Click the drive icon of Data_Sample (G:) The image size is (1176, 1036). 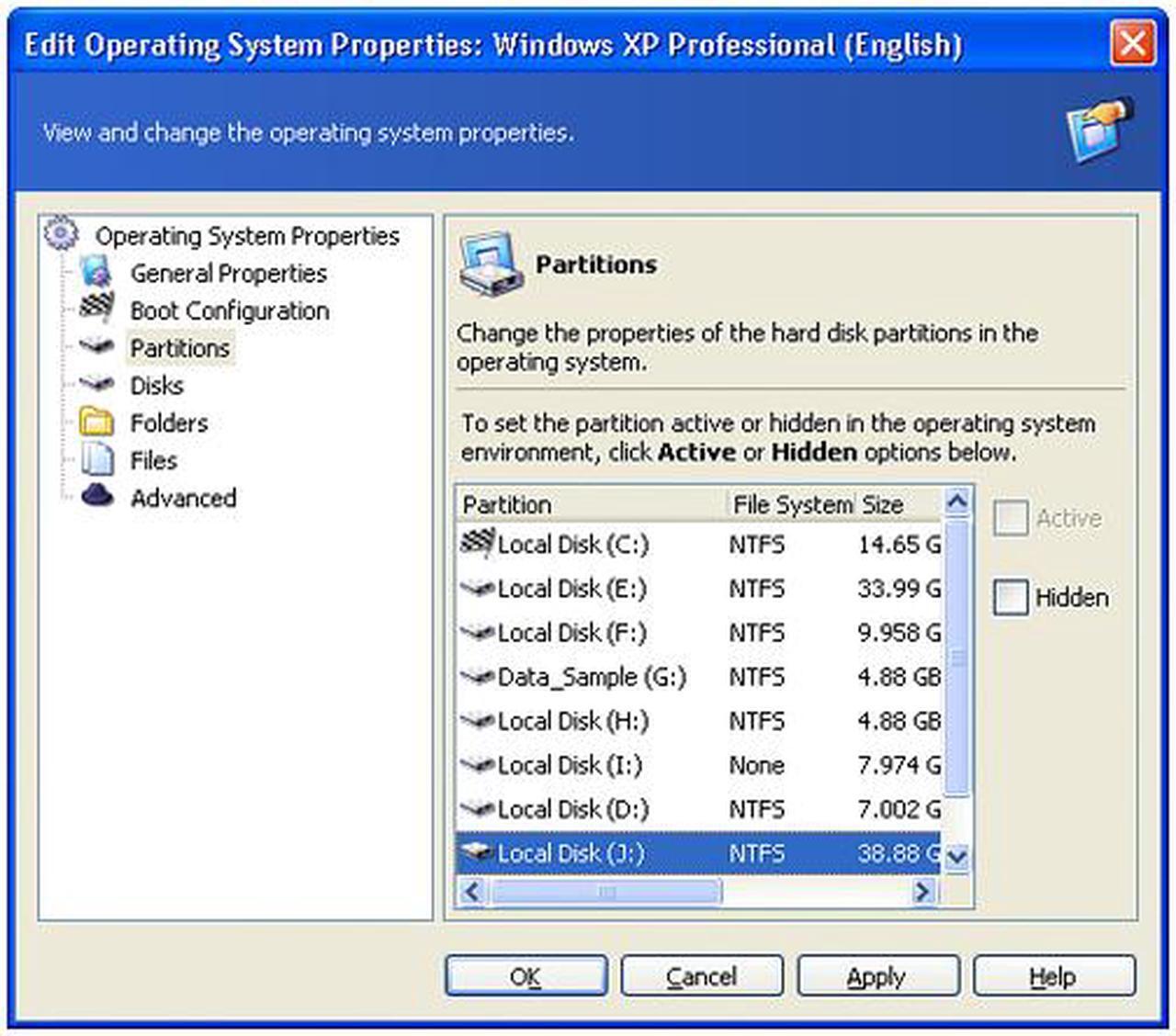pyautogui.click(x=477, y=677)
